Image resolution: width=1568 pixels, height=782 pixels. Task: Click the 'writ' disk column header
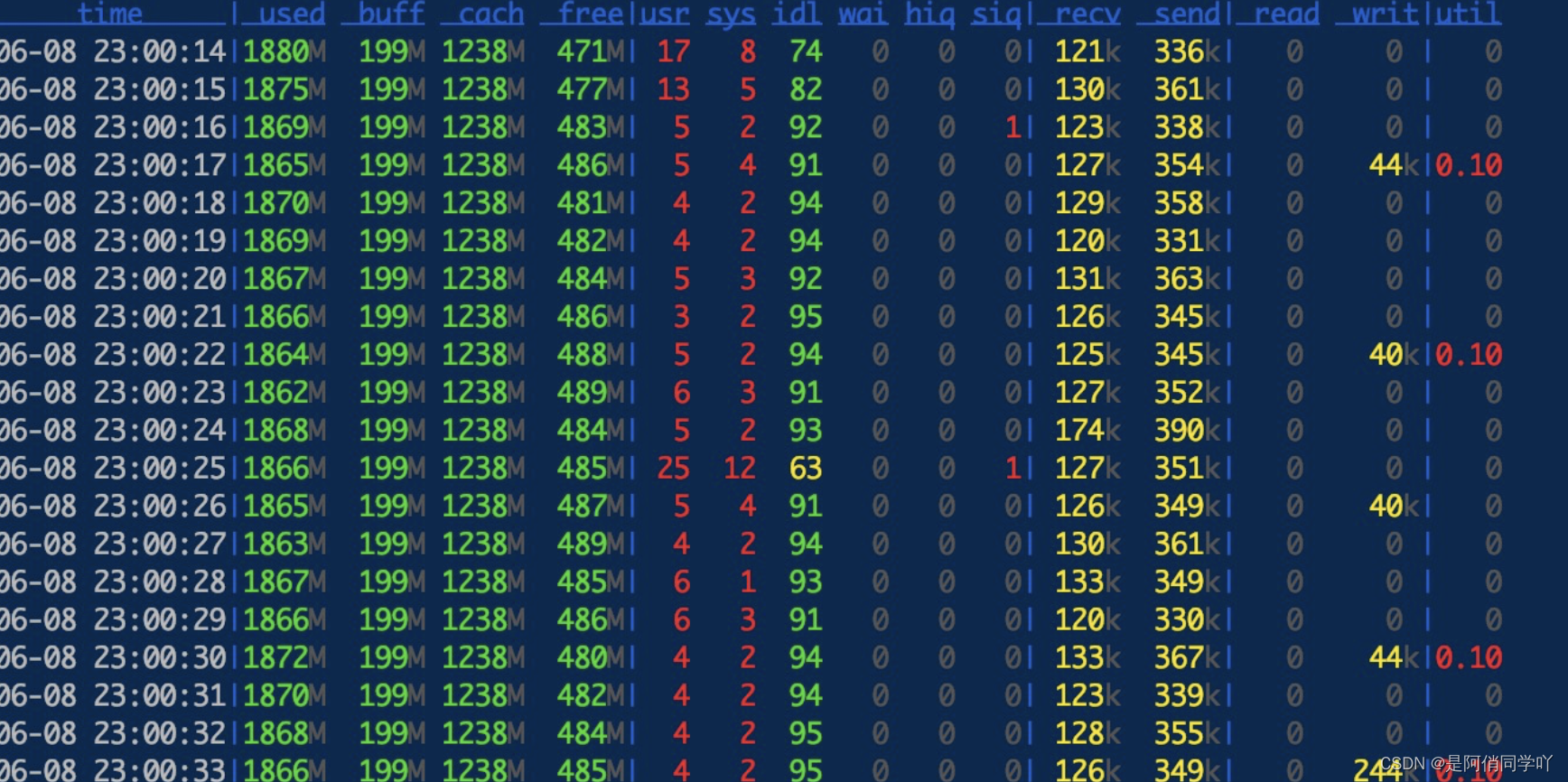coord(1386,14)
